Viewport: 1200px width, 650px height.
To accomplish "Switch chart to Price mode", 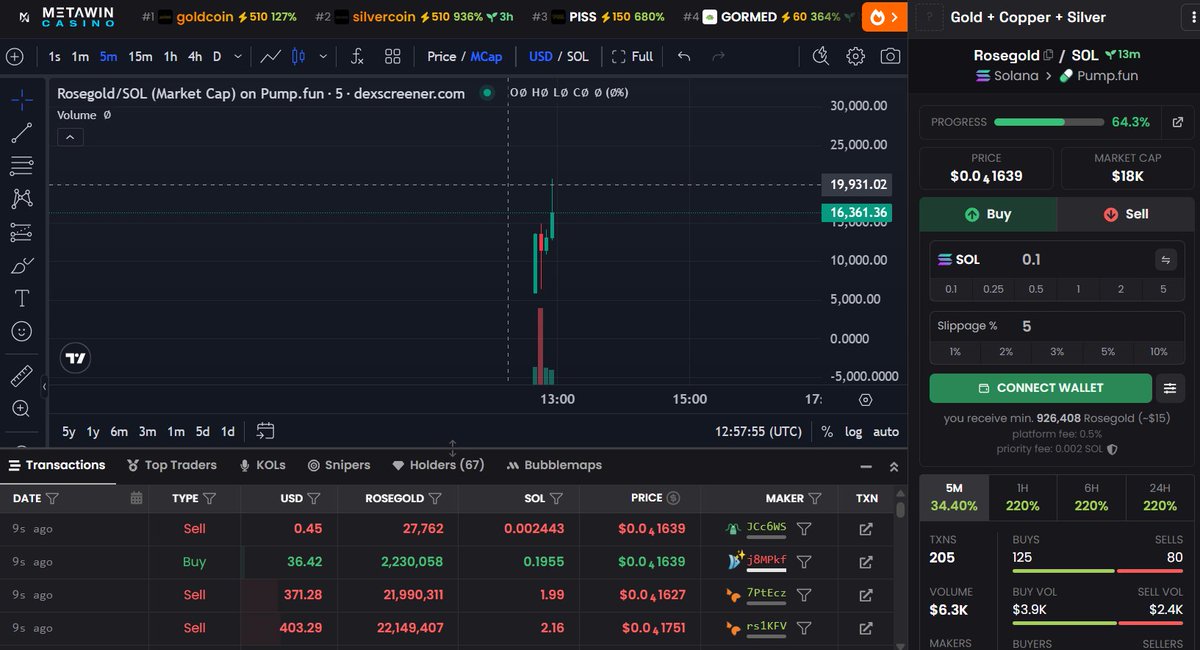I will (441, 57).
